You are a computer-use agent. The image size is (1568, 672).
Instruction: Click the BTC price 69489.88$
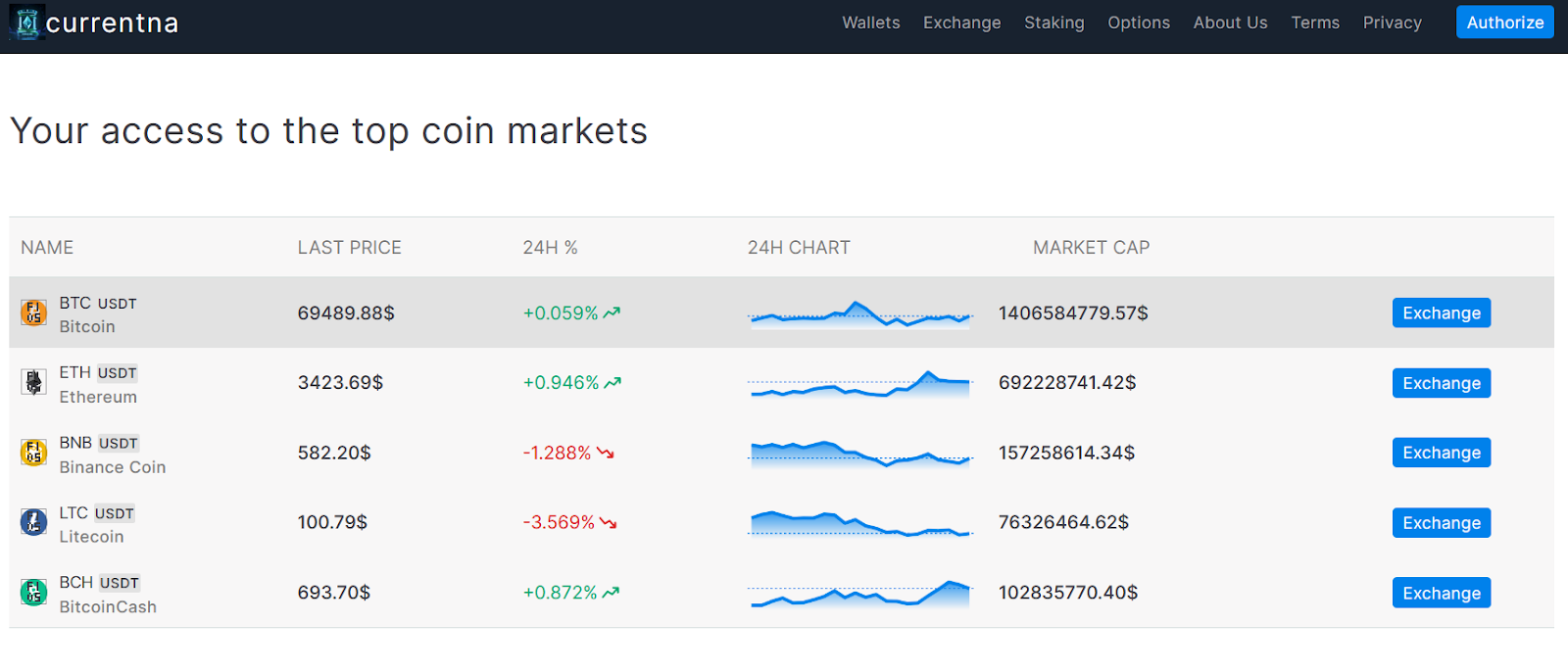pos(346,313)
